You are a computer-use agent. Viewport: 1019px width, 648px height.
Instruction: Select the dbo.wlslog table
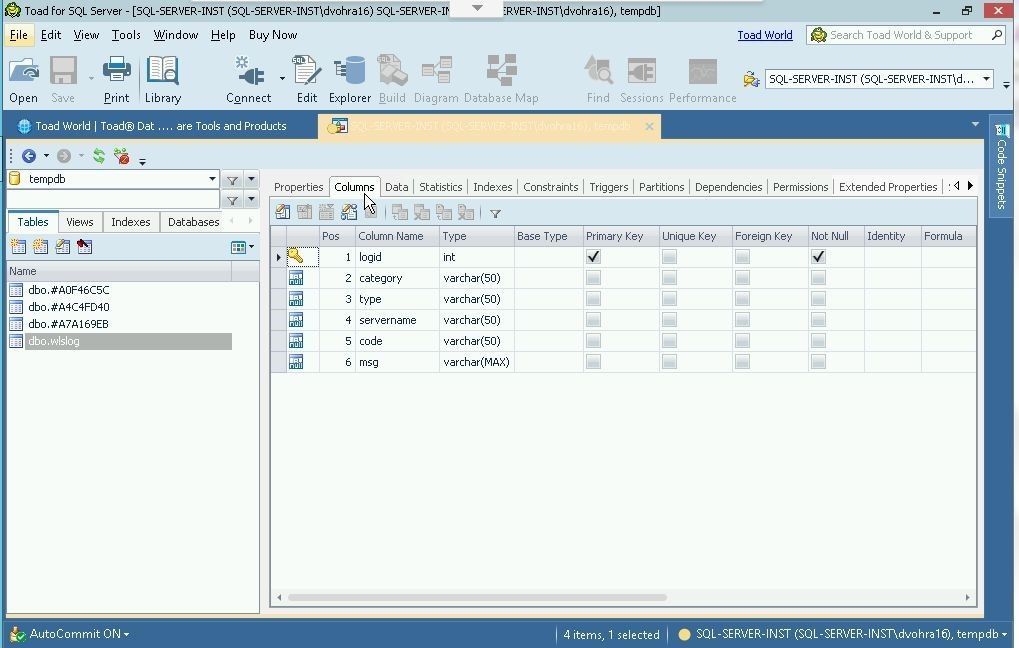[x=54, y=341]
